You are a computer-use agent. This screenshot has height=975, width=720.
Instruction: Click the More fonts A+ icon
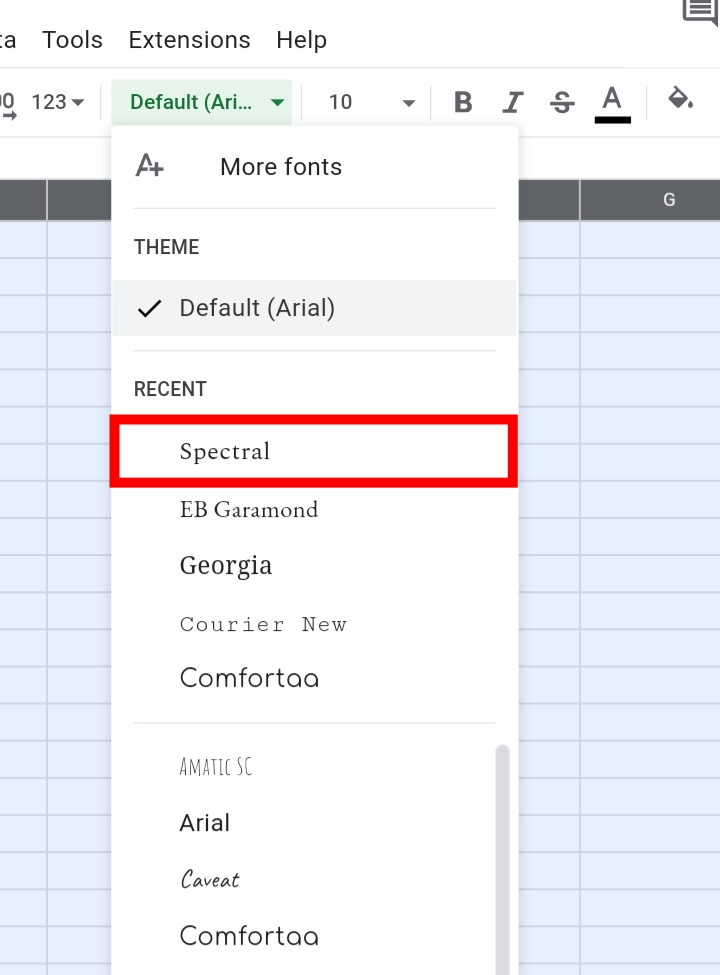tap(149, 166)
